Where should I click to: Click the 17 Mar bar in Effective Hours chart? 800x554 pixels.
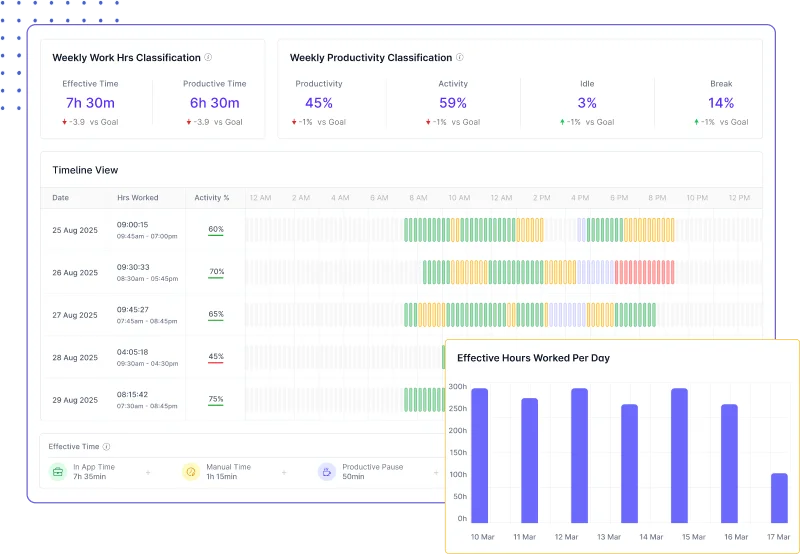tap(779, 497)
